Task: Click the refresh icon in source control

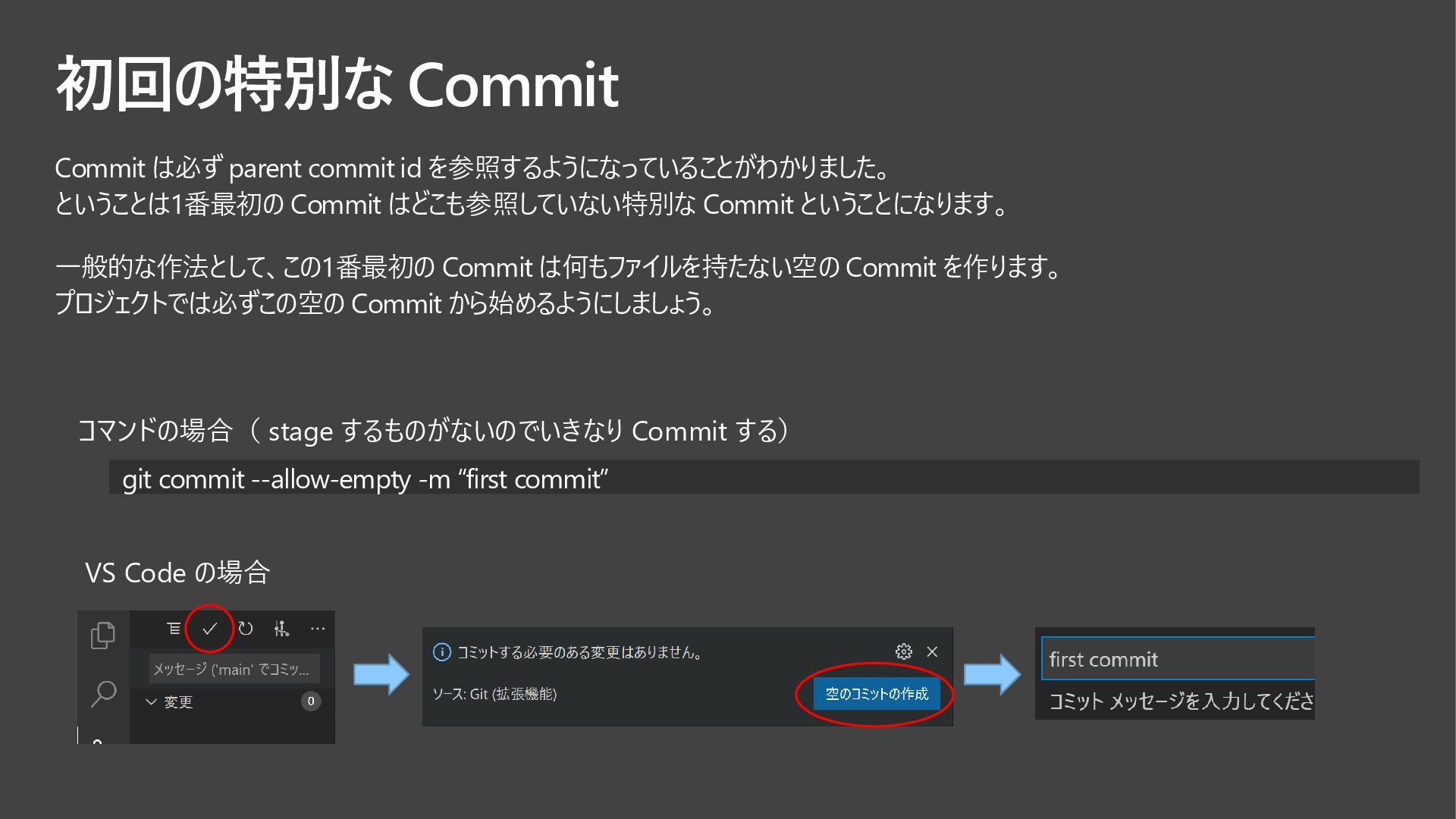Action: (x=246, y=629)
